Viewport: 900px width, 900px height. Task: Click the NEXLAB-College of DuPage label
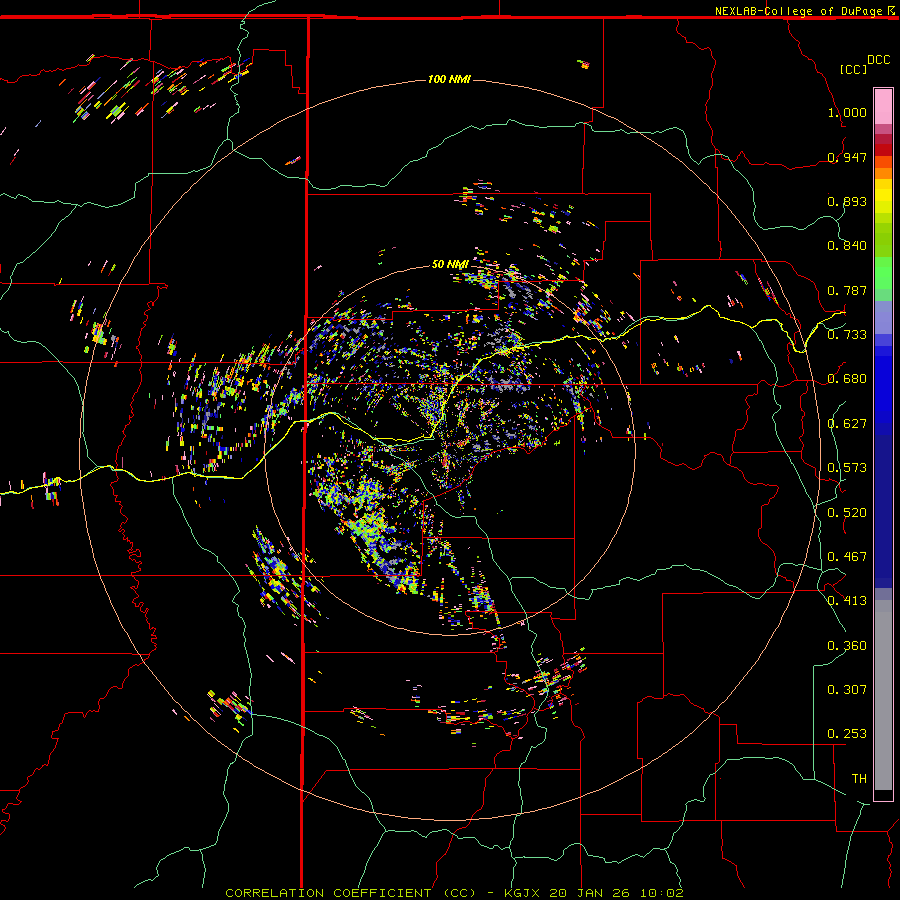(798, 11)
